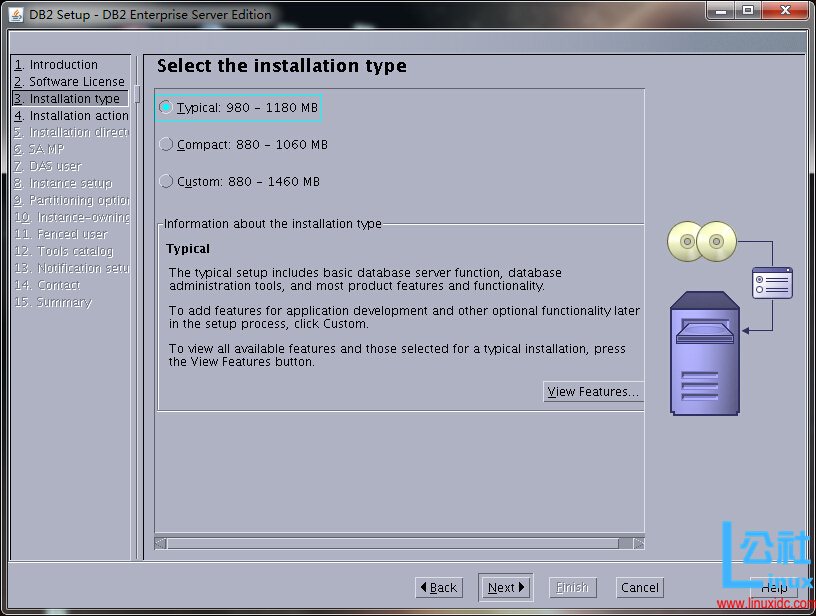This screenshot has width=816, height=616.
Task: Open step 9 Partitioning options
Action: point(71,200)
